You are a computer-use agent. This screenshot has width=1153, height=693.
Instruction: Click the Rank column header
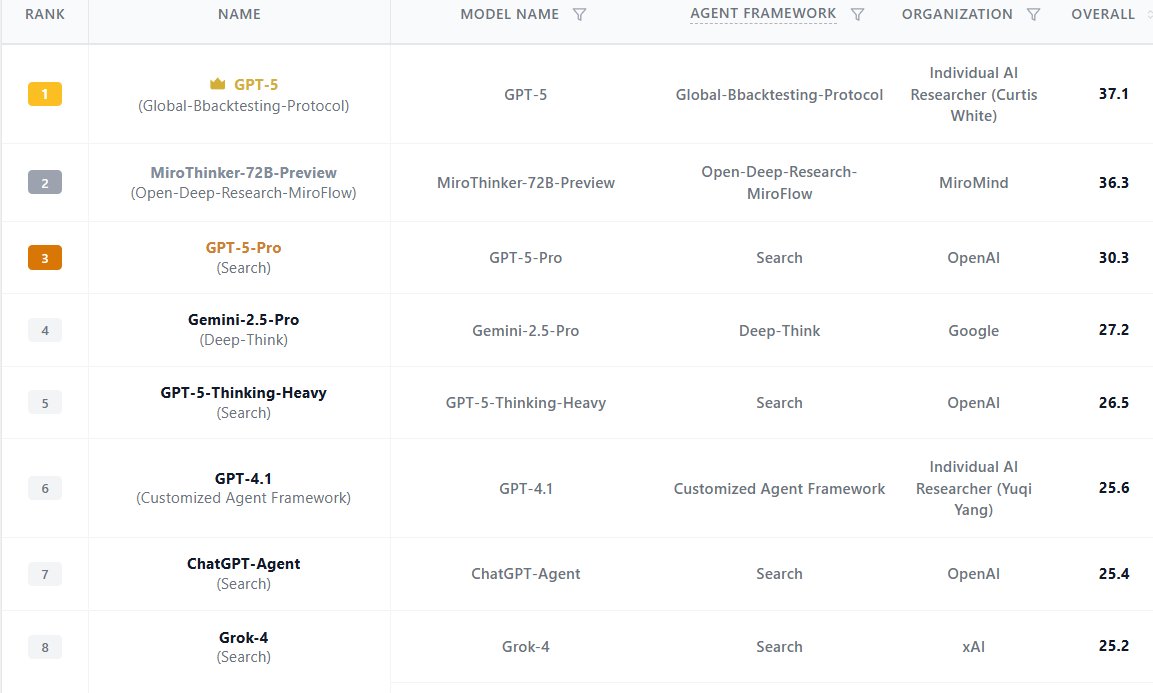point(45,15)
